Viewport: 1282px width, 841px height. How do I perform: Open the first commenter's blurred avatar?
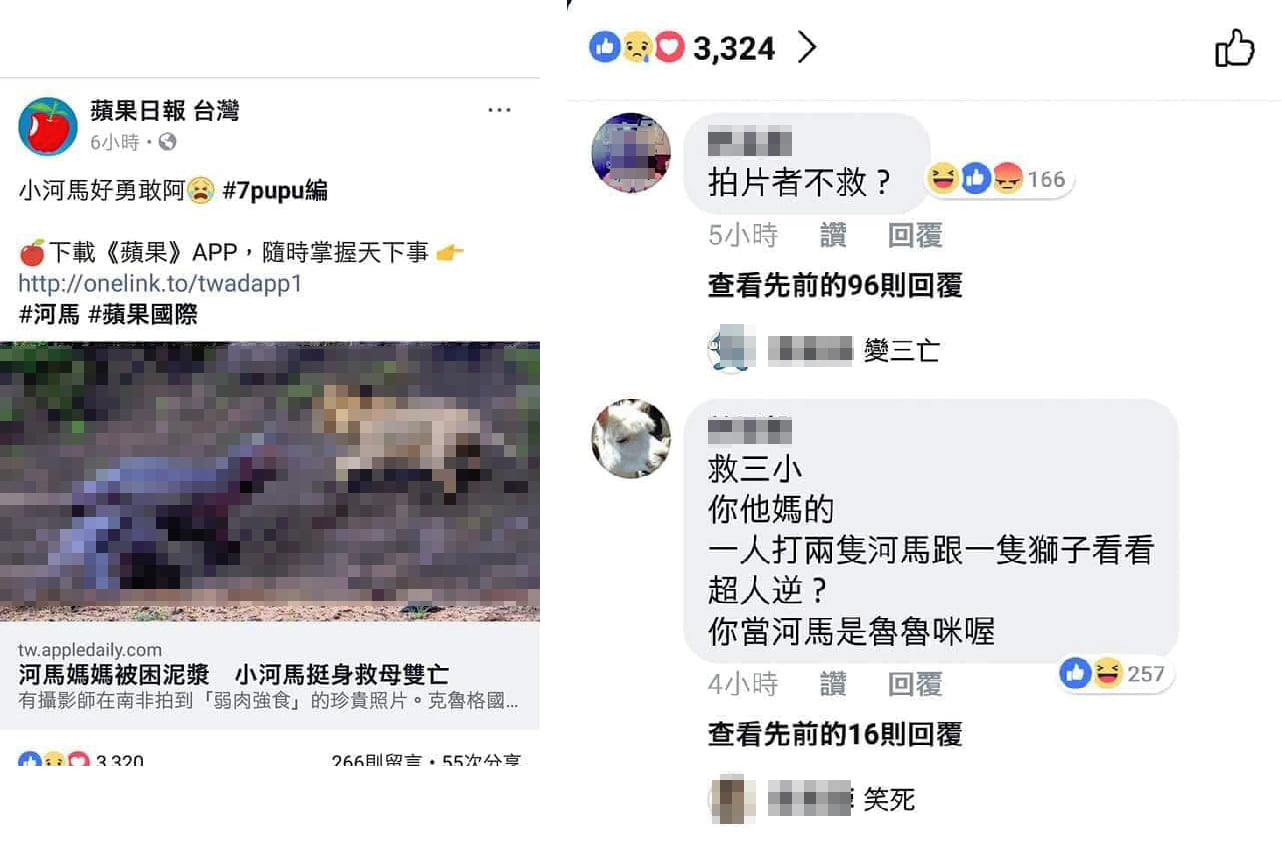631,152
